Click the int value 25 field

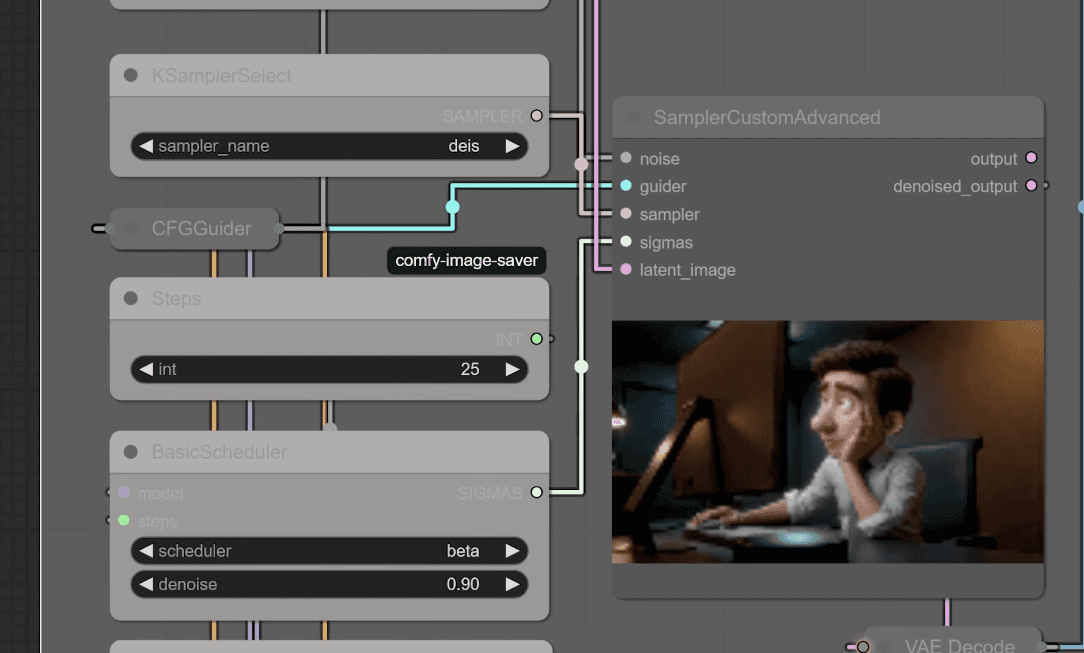pyautogui.click(x=329, y=370)
